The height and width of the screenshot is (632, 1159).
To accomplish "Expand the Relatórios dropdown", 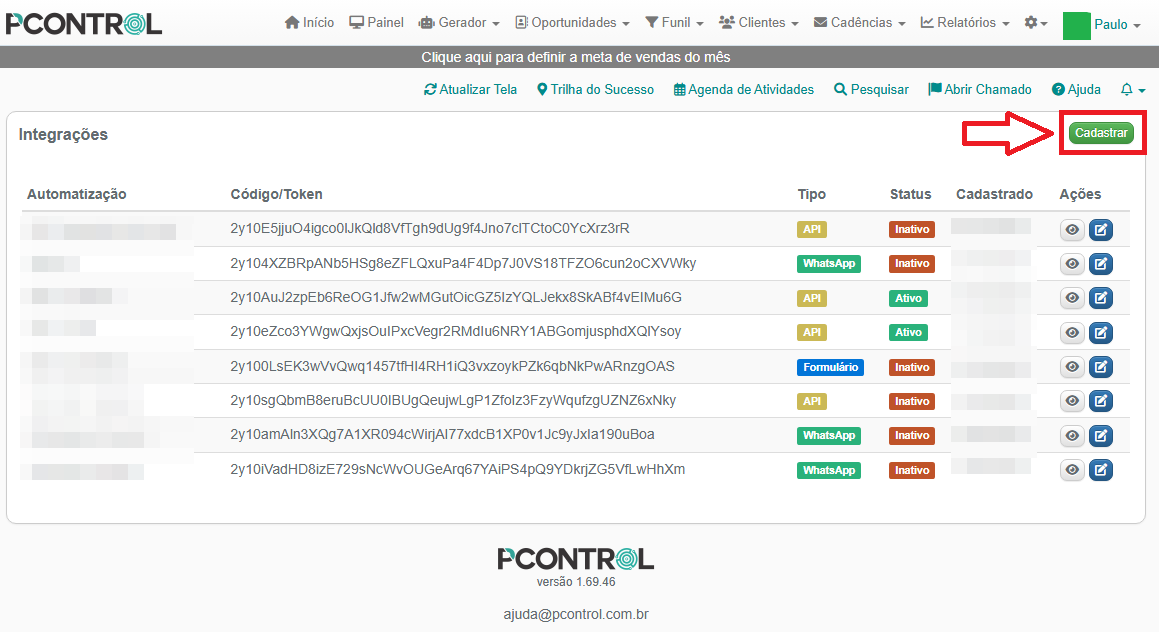I will pos(964,23).
